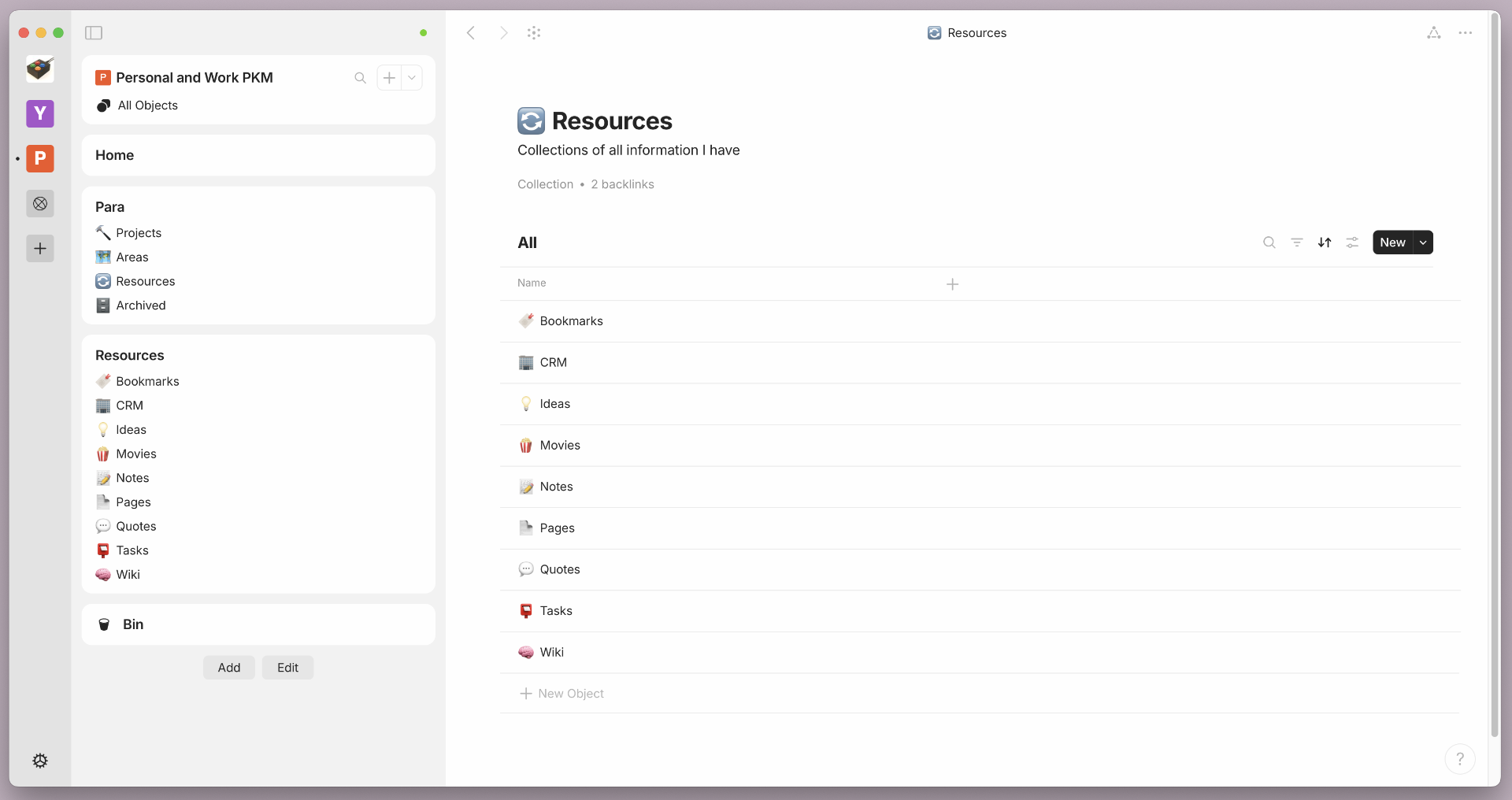Viewport: 1512px width, 800px height.
Task: Open settings gear at bottom left
Action: 40,761
